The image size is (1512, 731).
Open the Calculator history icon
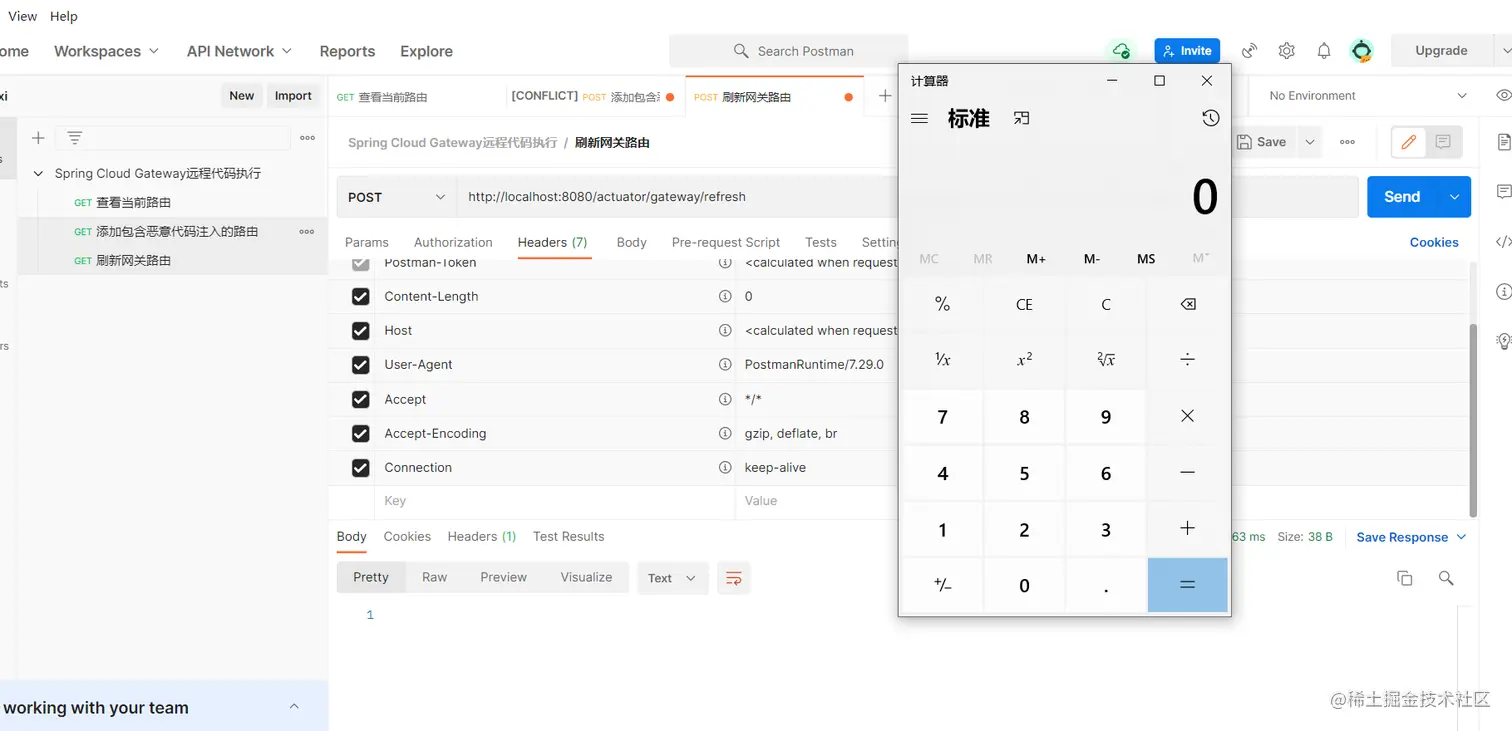1210,118
